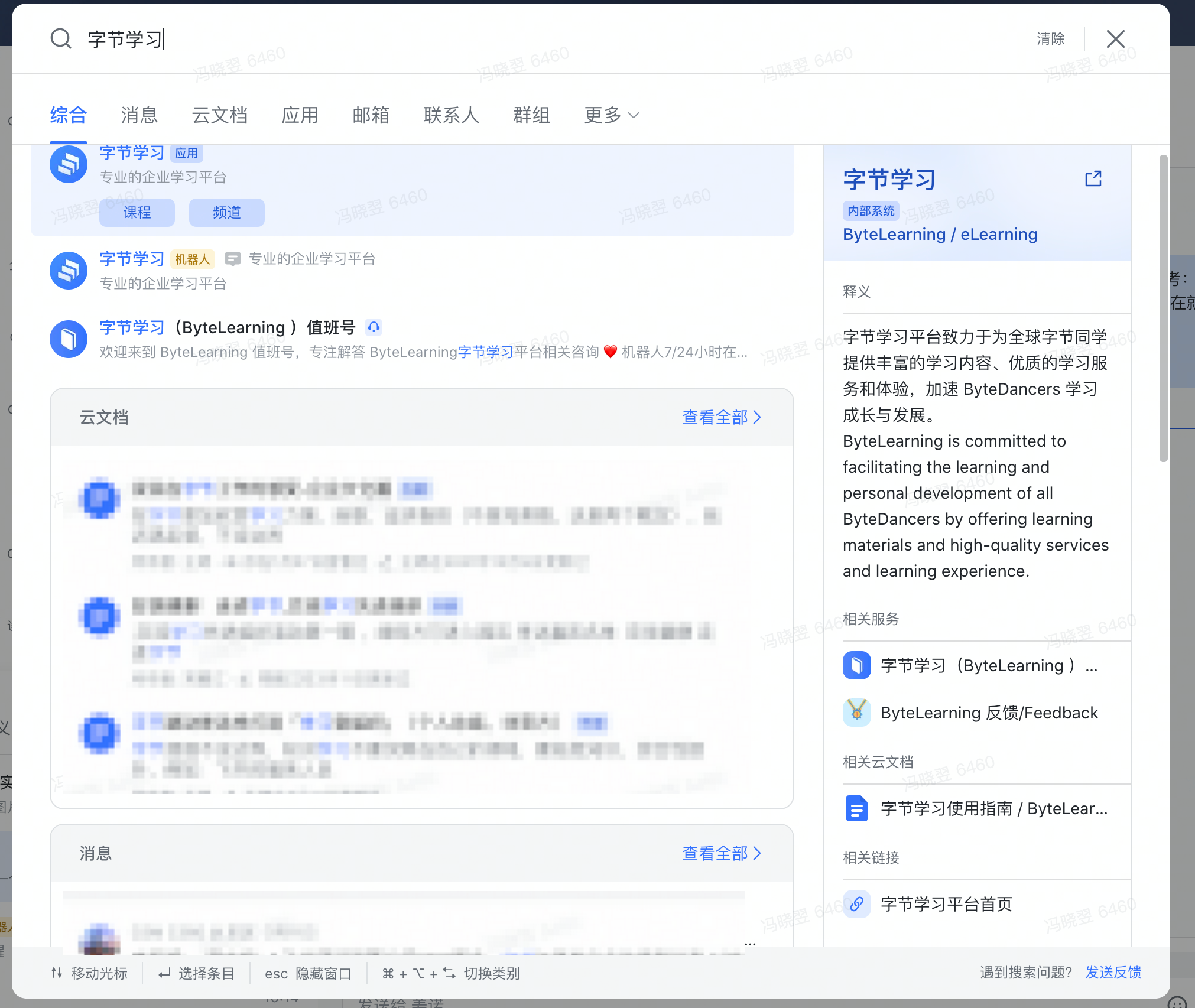
Task: Click the 课程 shortcut button
Action: [x=137, y=213]
